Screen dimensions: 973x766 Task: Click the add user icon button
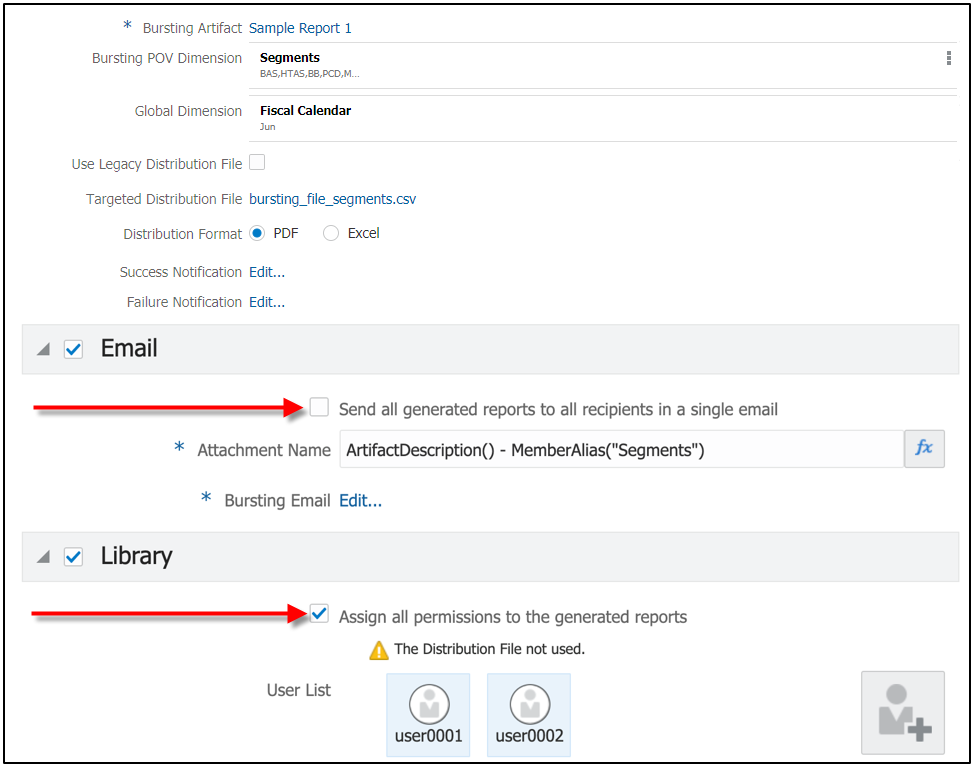pos(902,712)
